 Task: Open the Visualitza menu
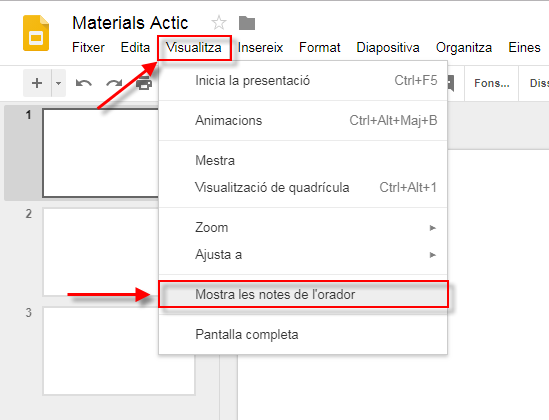pyautogui.click(x=194, y=47)
